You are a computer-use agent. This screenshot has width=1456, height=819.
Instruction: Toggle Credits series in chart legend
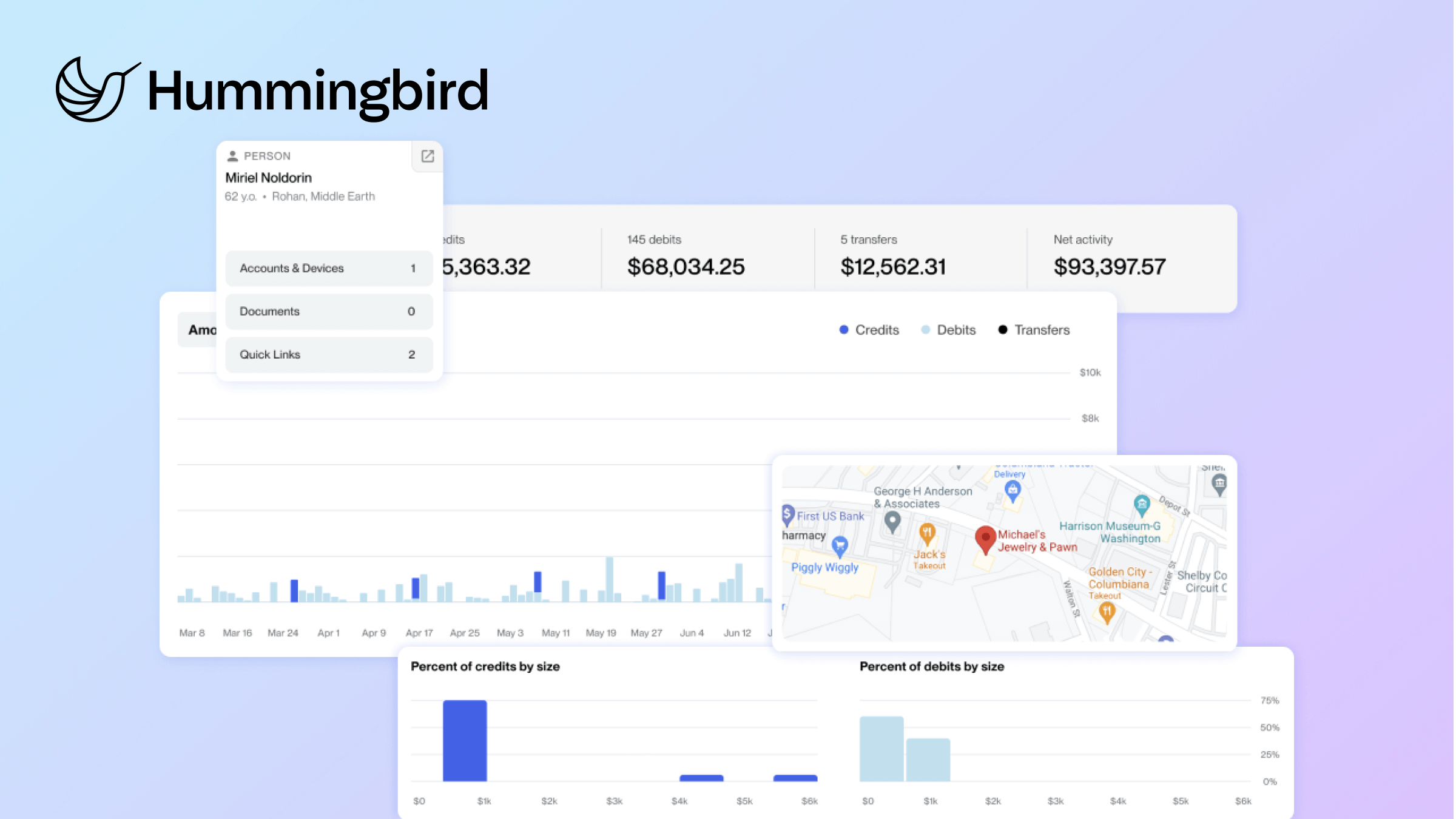[x=869, y=330]
